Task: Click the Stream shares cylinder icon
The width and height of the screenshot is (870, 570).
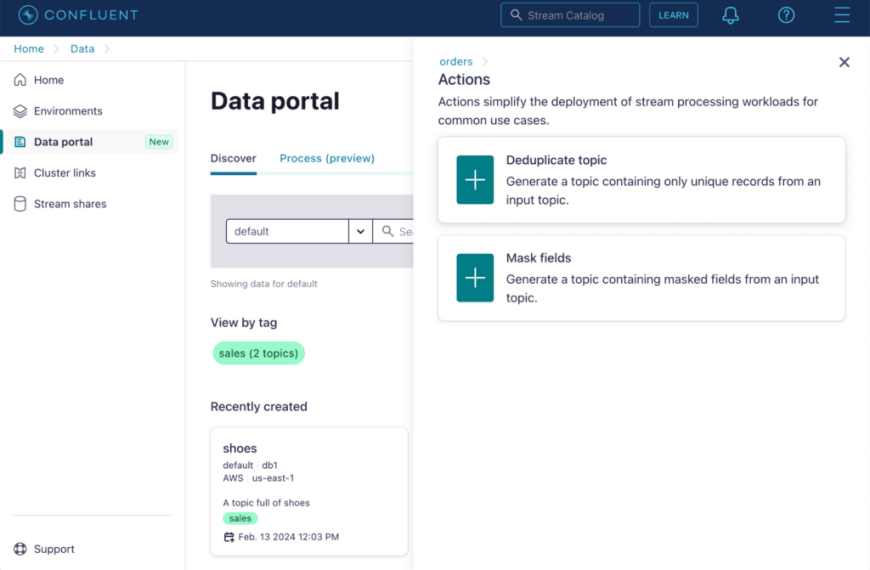Action: click(20, 204)
